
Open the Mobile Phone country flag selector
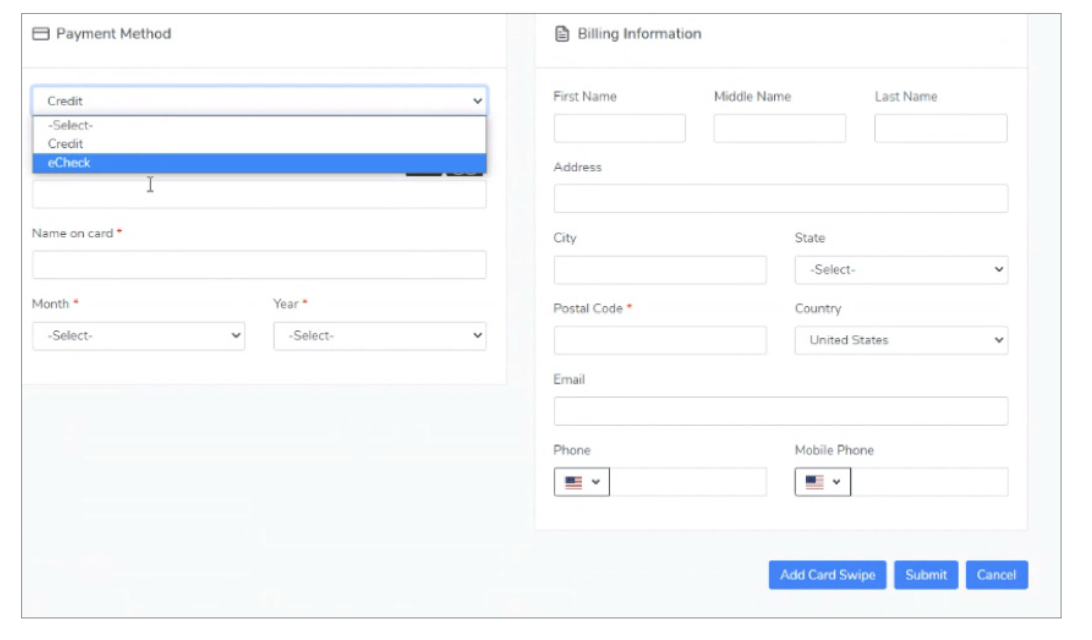[822, 482]
